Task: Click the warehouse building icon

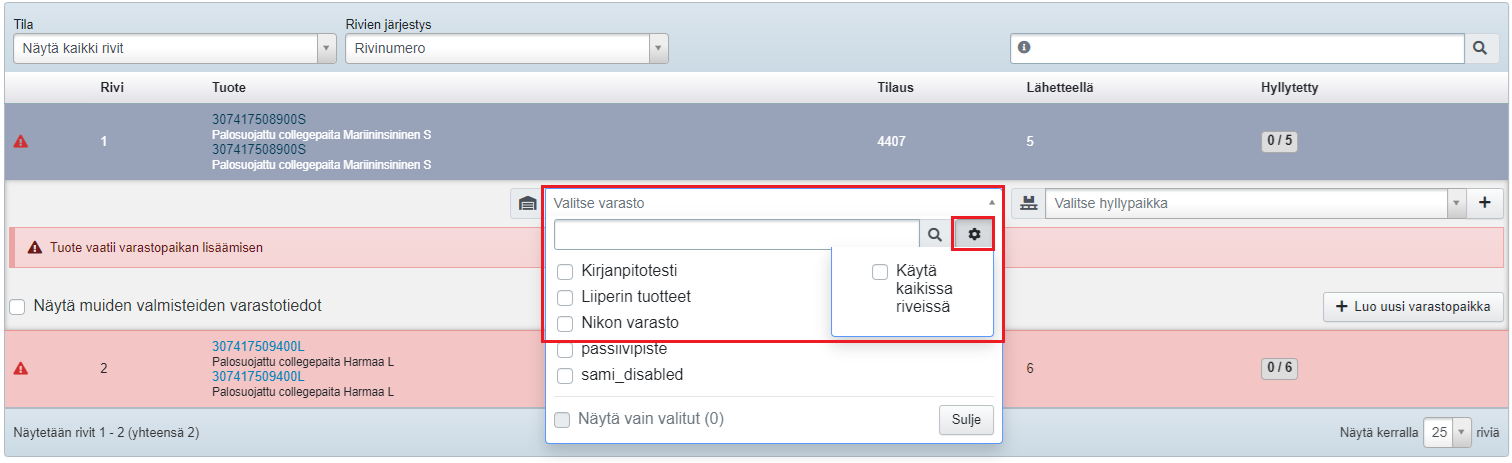Action: pyautogui.click(x=527, y=204)
